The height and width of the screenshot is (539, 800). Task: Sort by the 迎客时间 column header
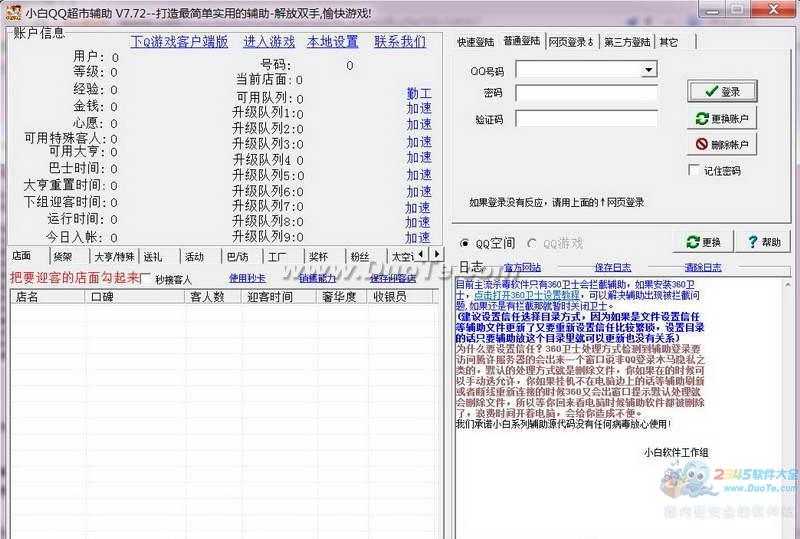279,297
